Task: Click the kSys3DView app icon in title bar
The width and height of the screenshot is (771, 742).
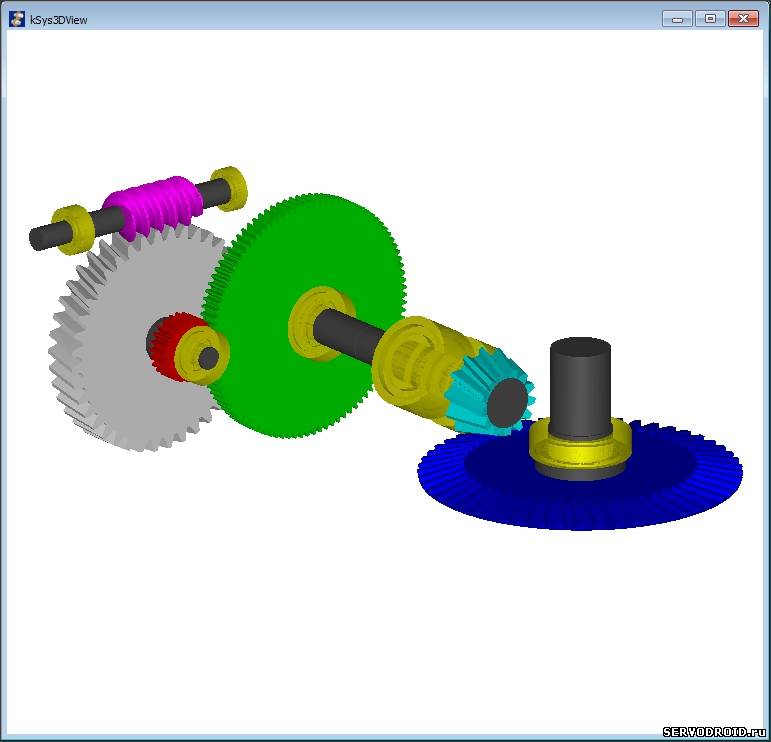Action: tap(17, 19)
